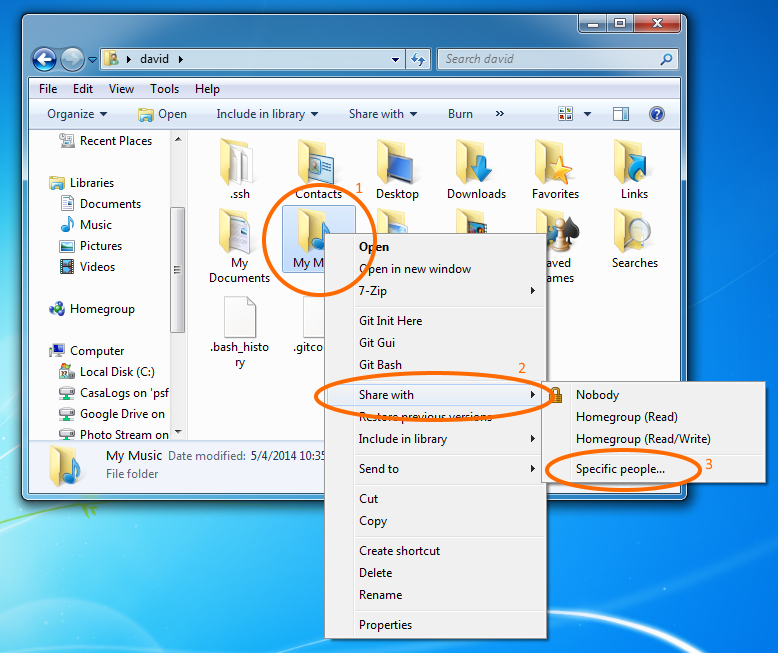Select Local Disk (C:) in sidebar
The width and height of the screenshot is (778, 653).
107,372
